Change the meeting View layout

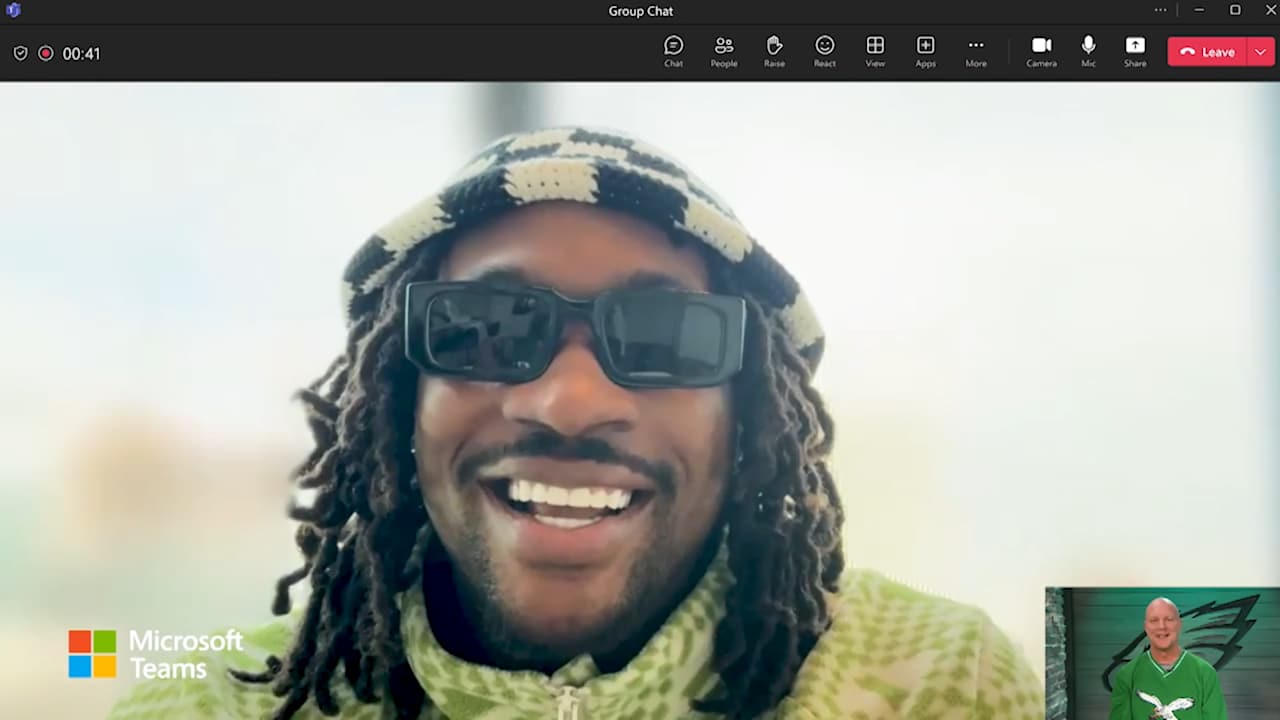[875, 51]
